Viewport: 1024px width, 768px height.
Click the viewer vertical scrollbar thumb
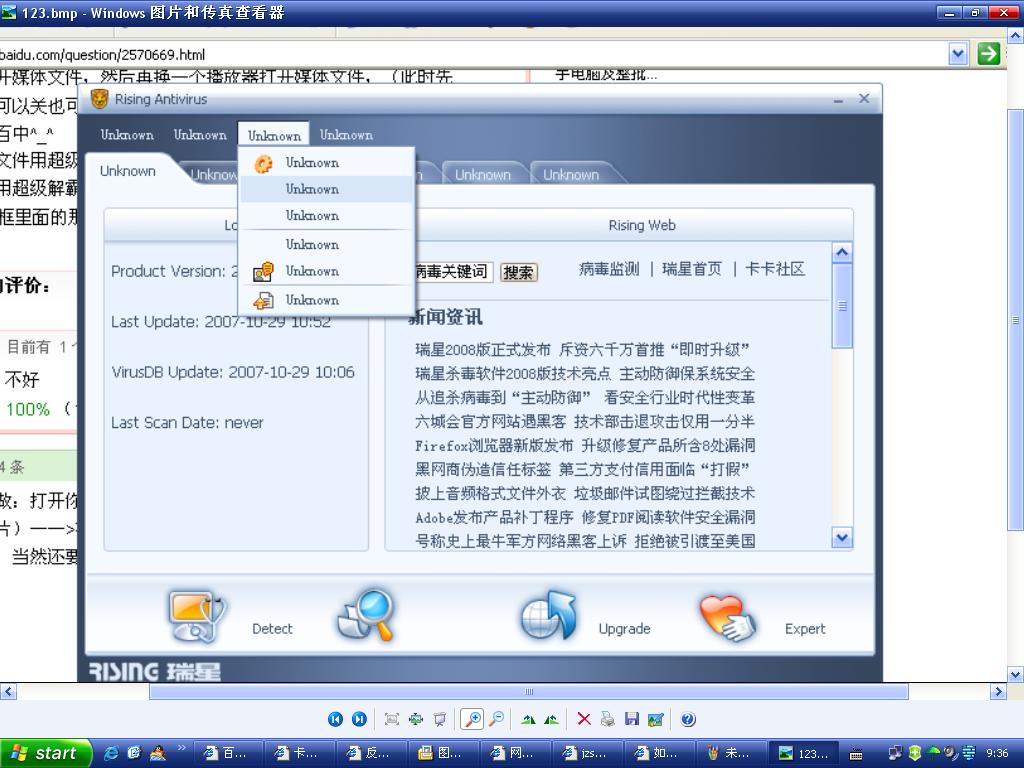(x=1016, y=320)
